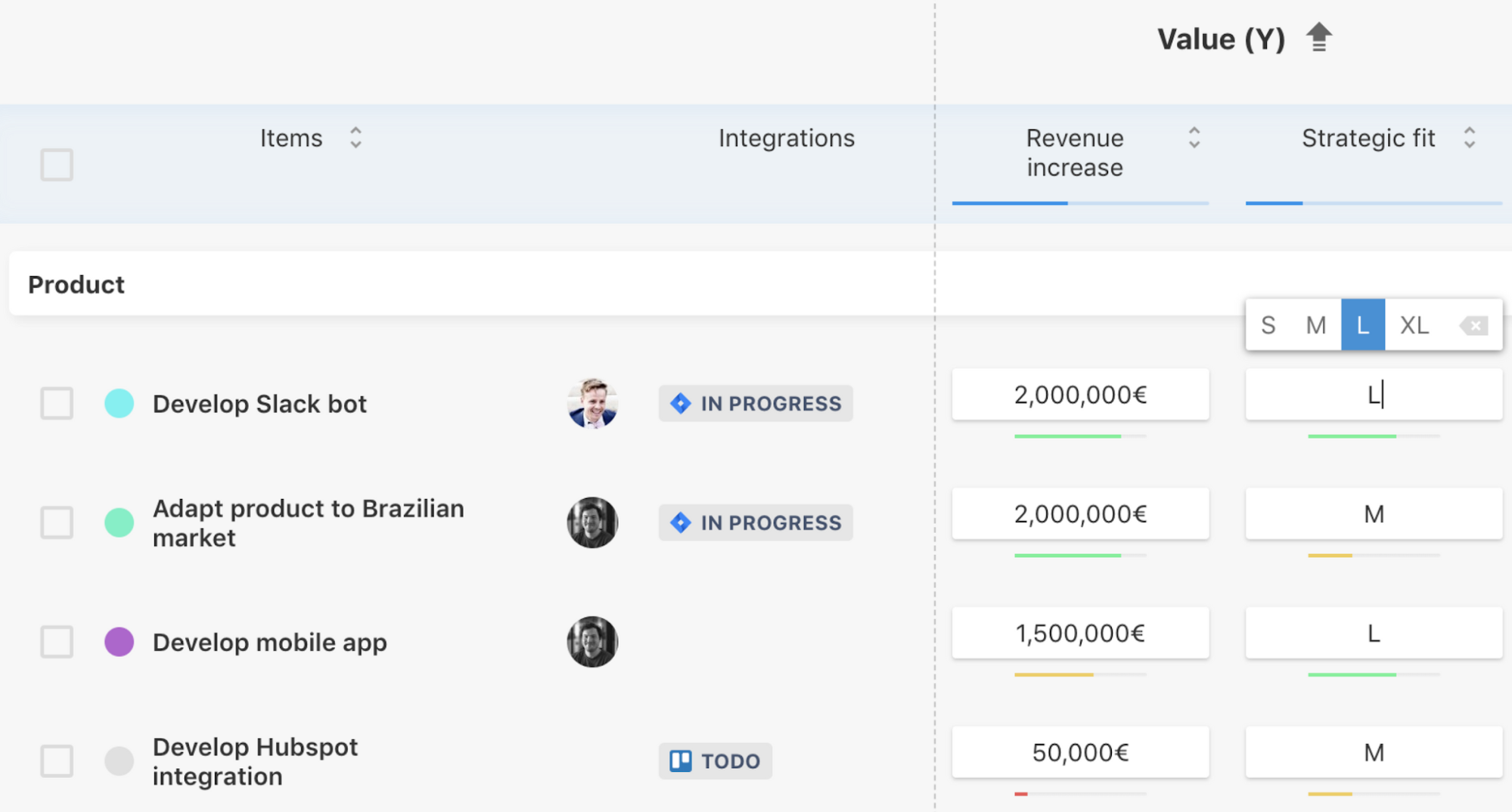Select XL in the size picker
This screenshot has width=1512, height=812.
(x=1414, y=325)
